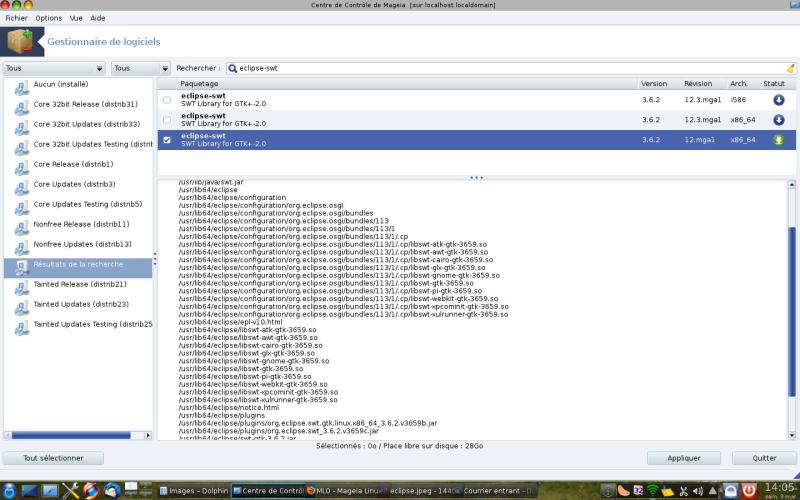This screenshot has width=800, height=500.
Task: Sort by the Arch. column header
Action: [x=738, y=84]
